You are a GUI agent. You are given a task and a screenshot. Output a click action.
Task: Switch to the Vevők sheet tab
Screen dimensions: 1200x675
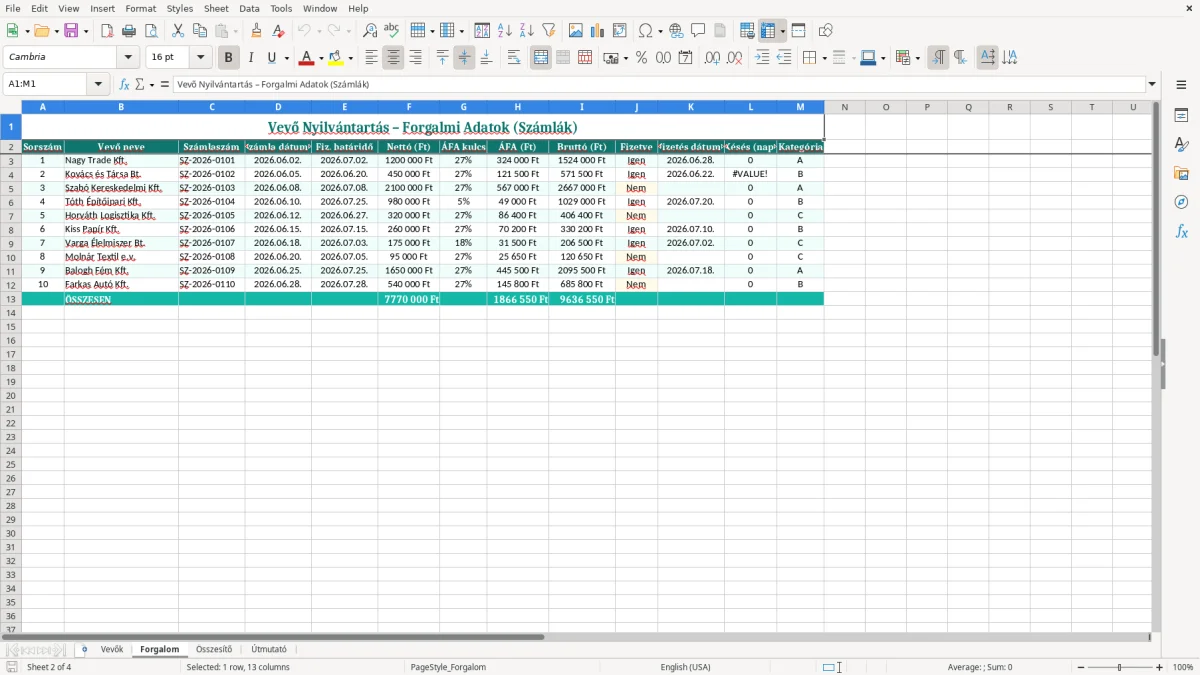pyautogui.click(x=112, y=649)
